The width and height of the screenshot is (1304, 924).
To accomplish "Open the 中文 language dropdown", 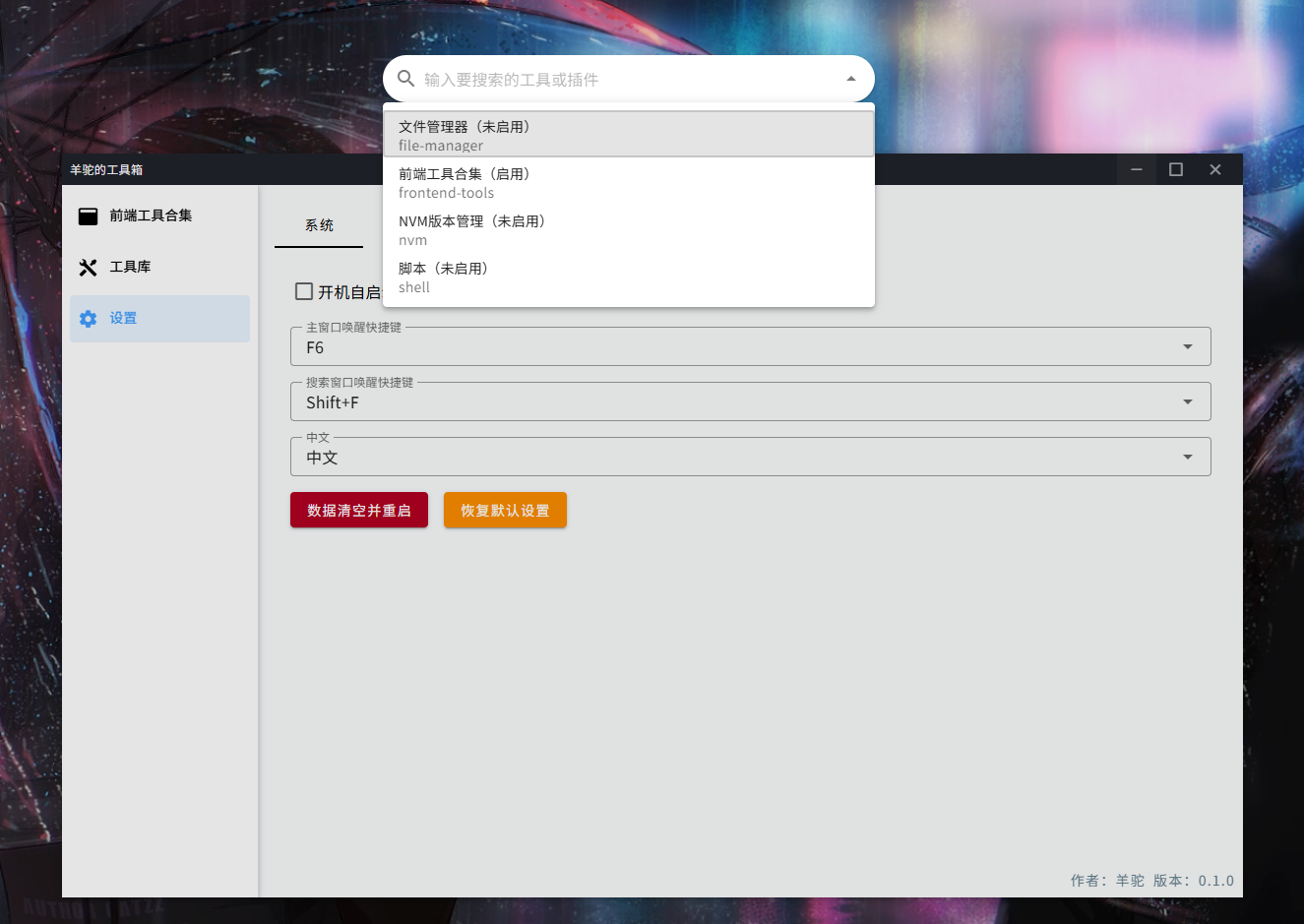I will click(x=751, y=457).
